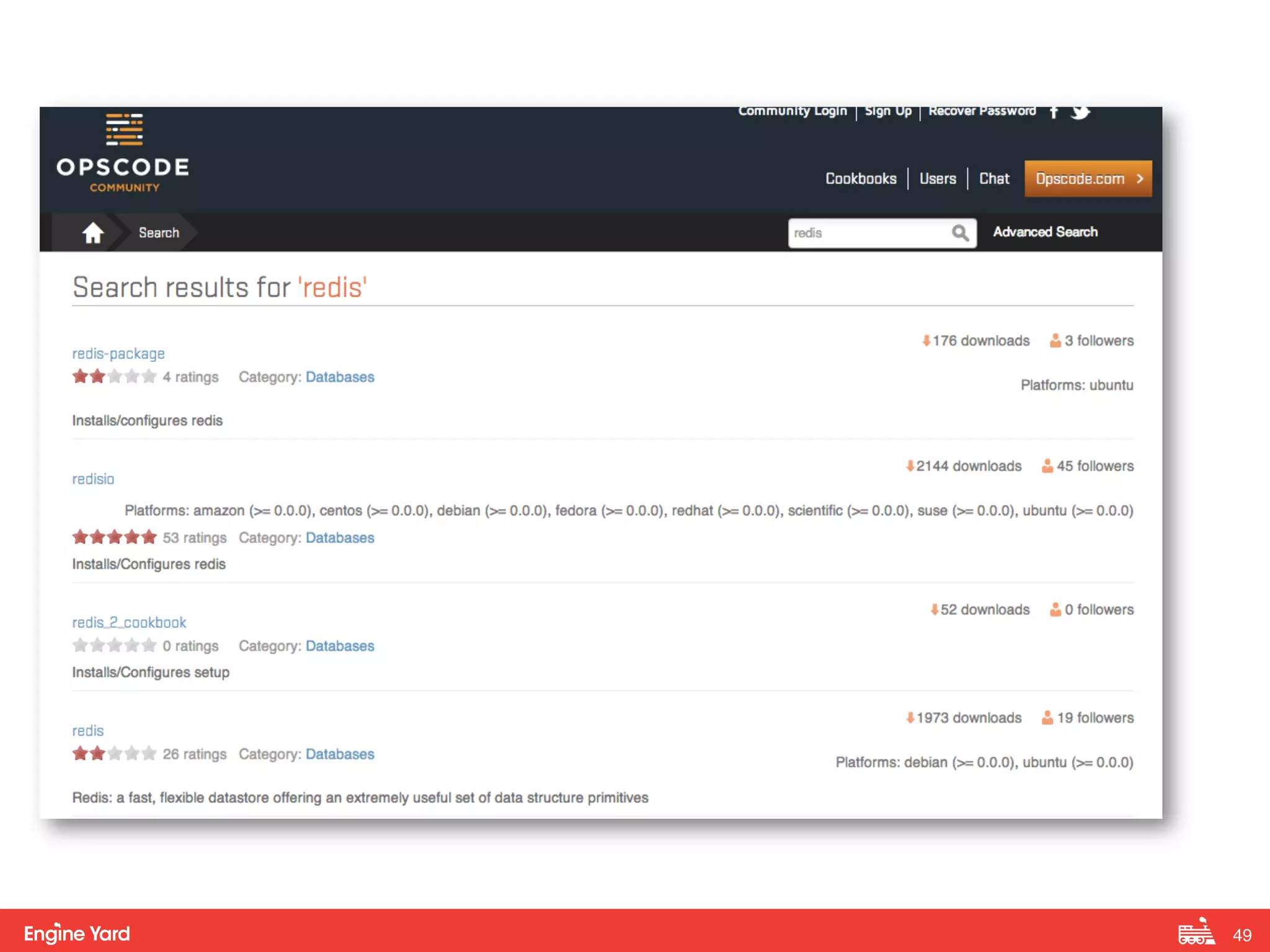Open the Facebook icon in the header
1270x952 pixels.
1054,112
